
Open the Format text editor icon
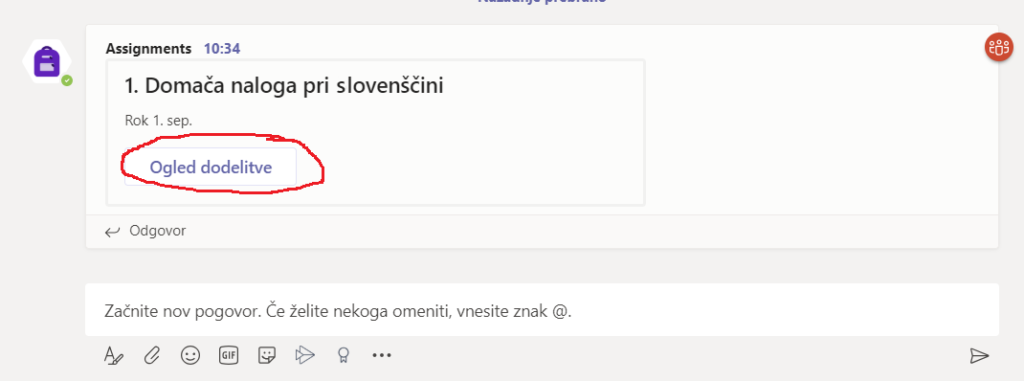[114, 356]
